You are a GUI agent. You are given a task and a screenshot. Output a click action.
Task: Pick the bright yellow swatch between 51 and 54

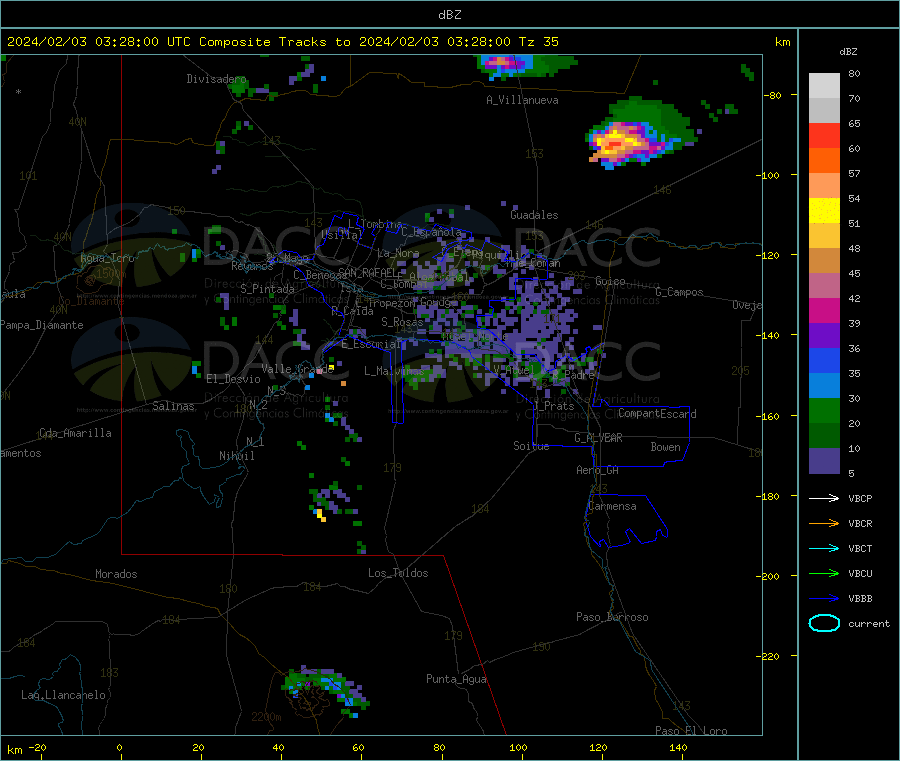coord(824,211)
